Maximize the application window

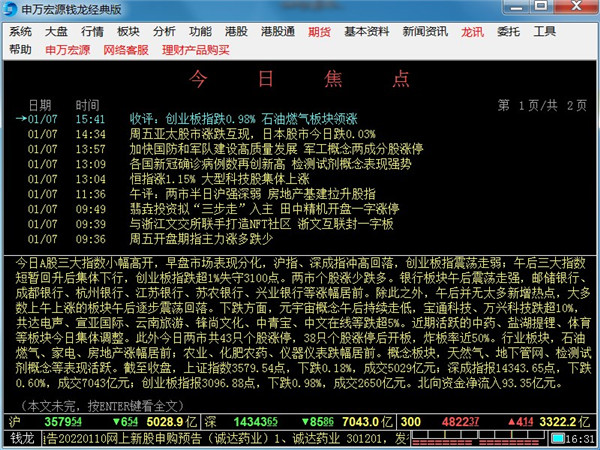coord(564,10)
